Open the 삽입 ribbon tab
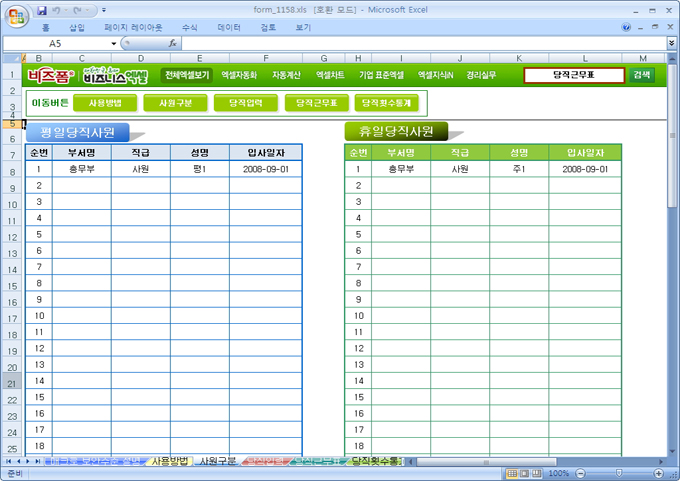Screen dimensions: 680x481 77,28
